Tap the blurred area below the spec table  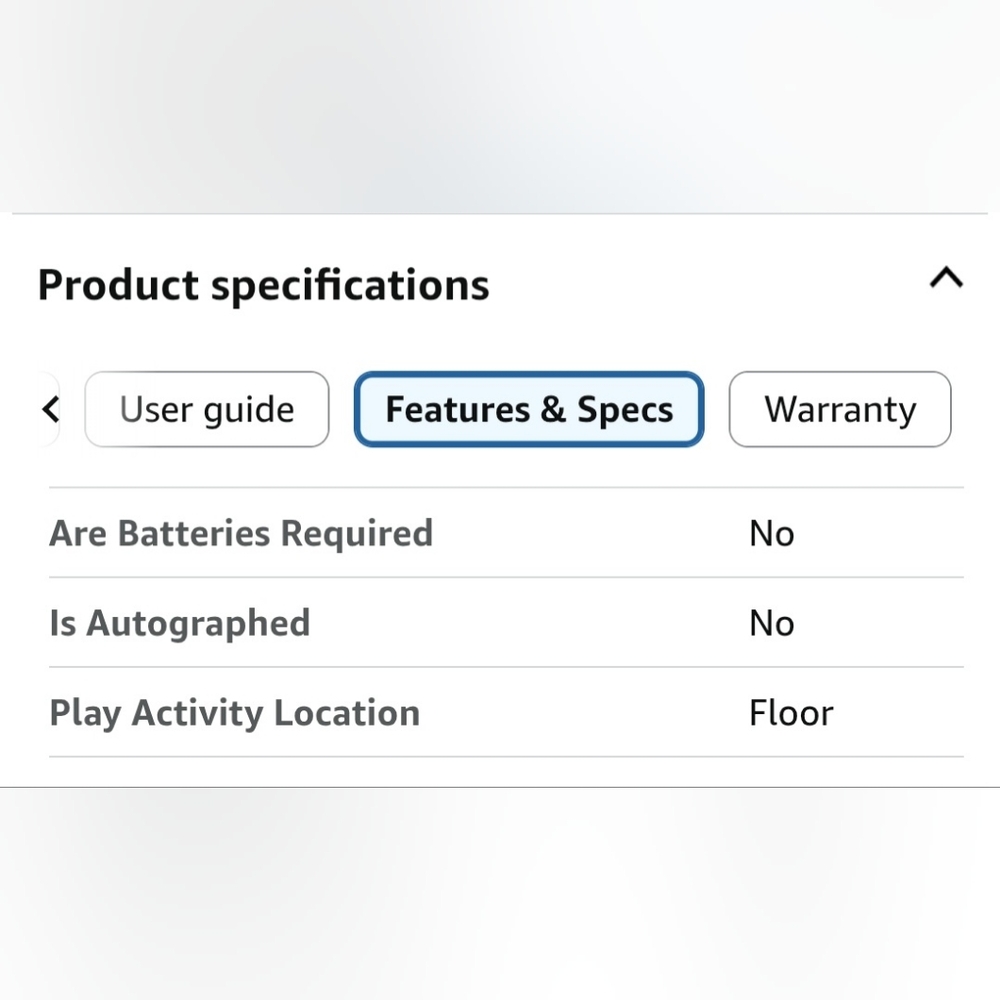click(500, 894)
